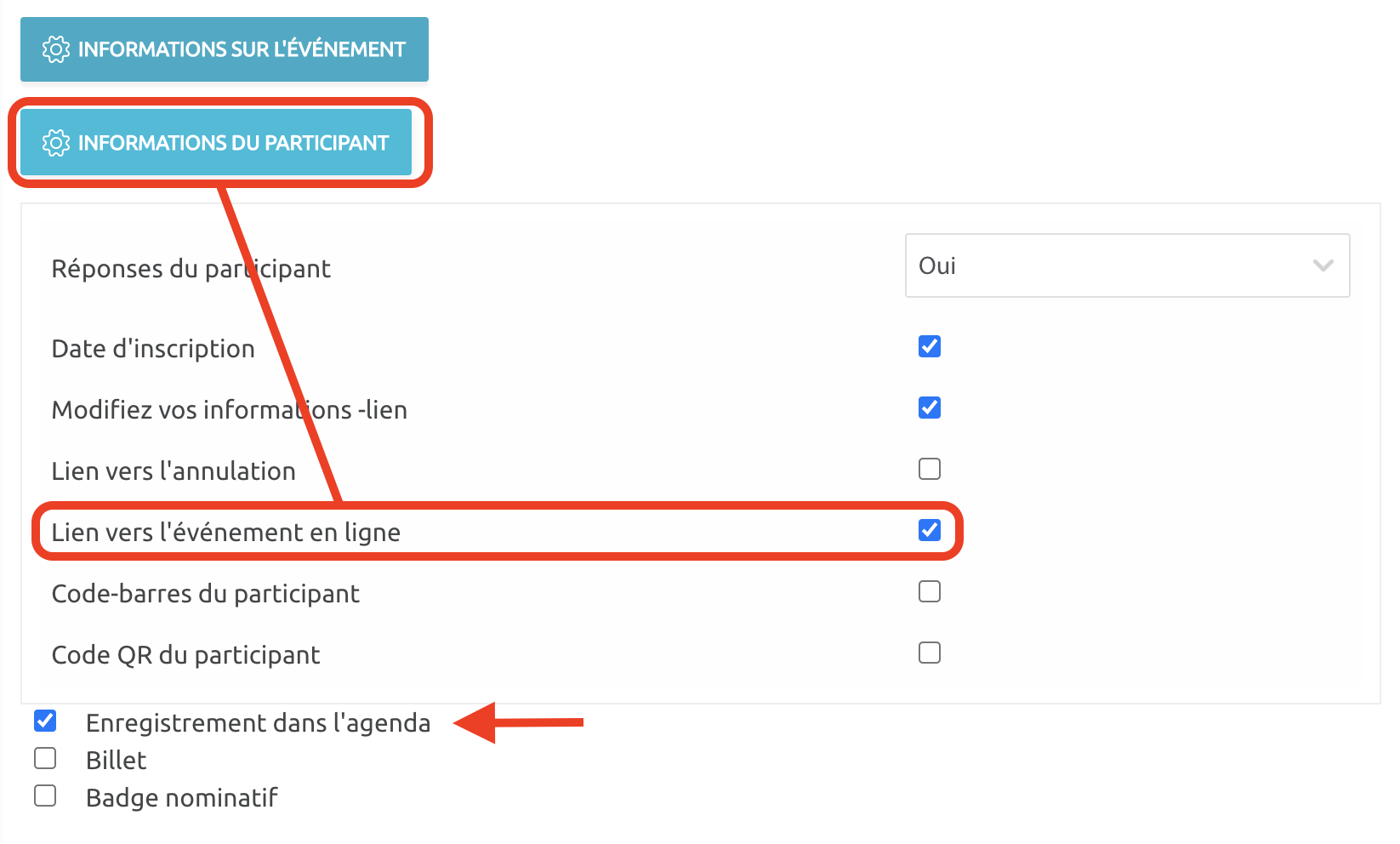Uncheck the Date d'inscription checkbox
The height and width of the screenshot is (844, 1400).
(x=930, y=346)
